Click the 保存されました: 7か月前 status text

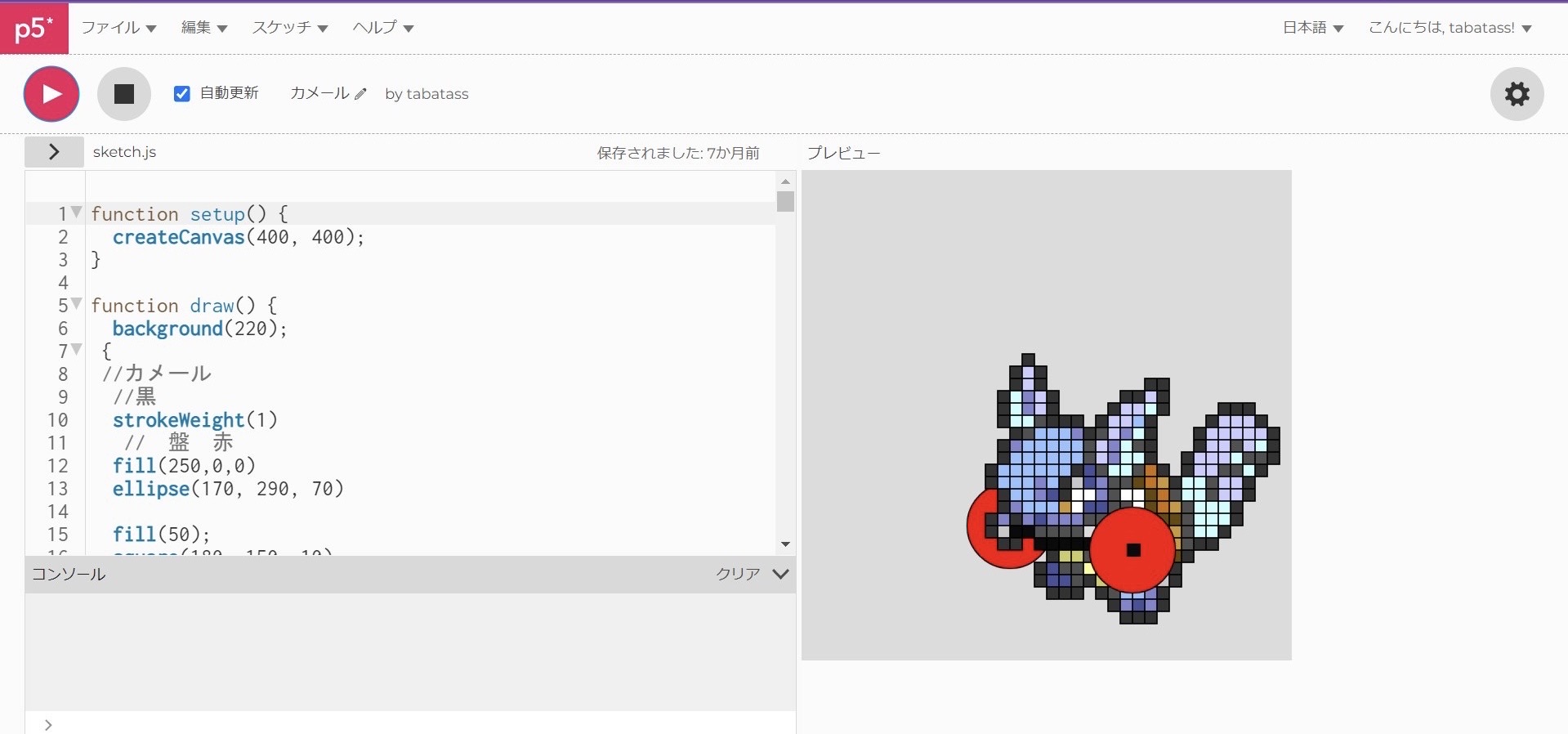(x=678, y=153)
